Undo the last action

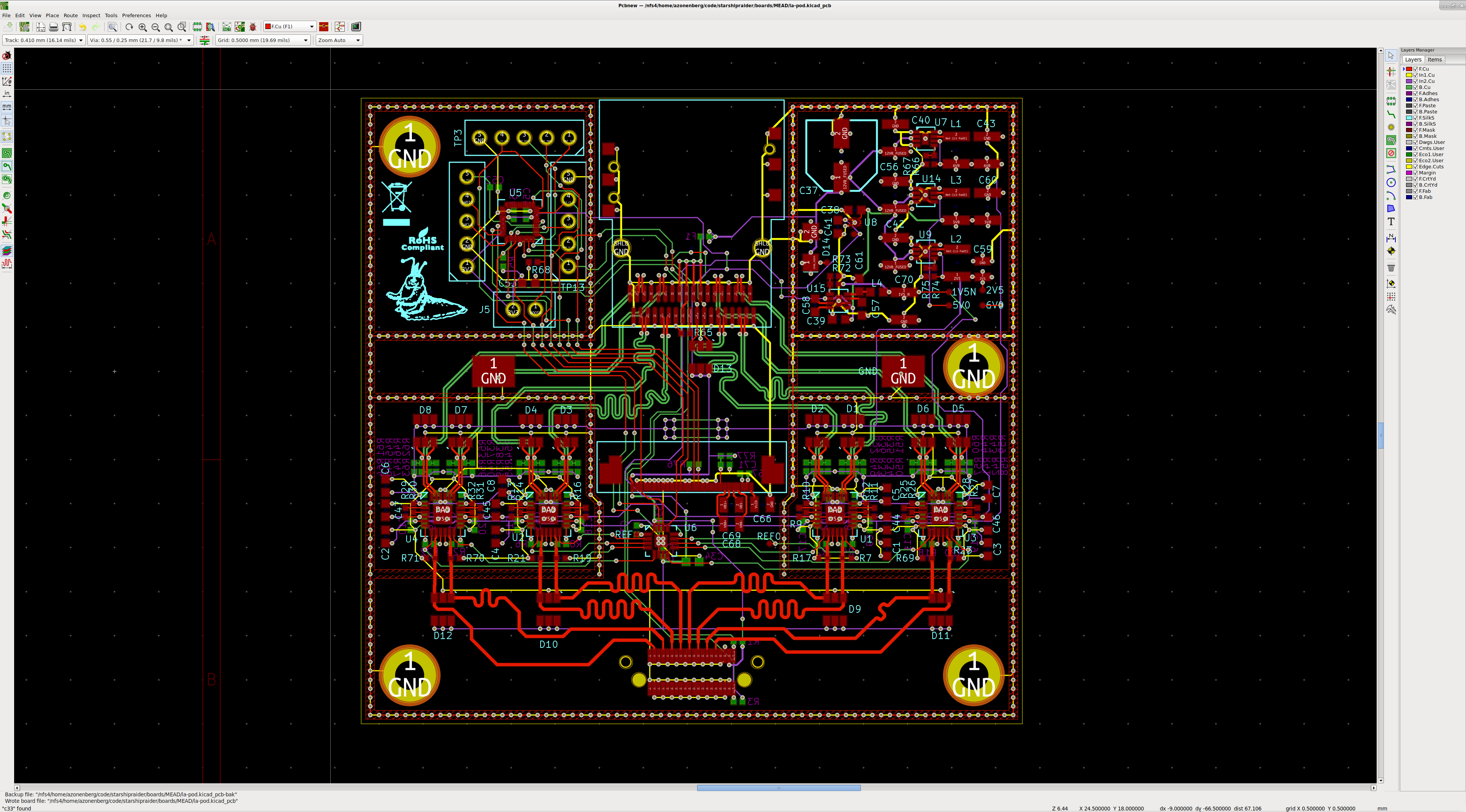(82, 27)
